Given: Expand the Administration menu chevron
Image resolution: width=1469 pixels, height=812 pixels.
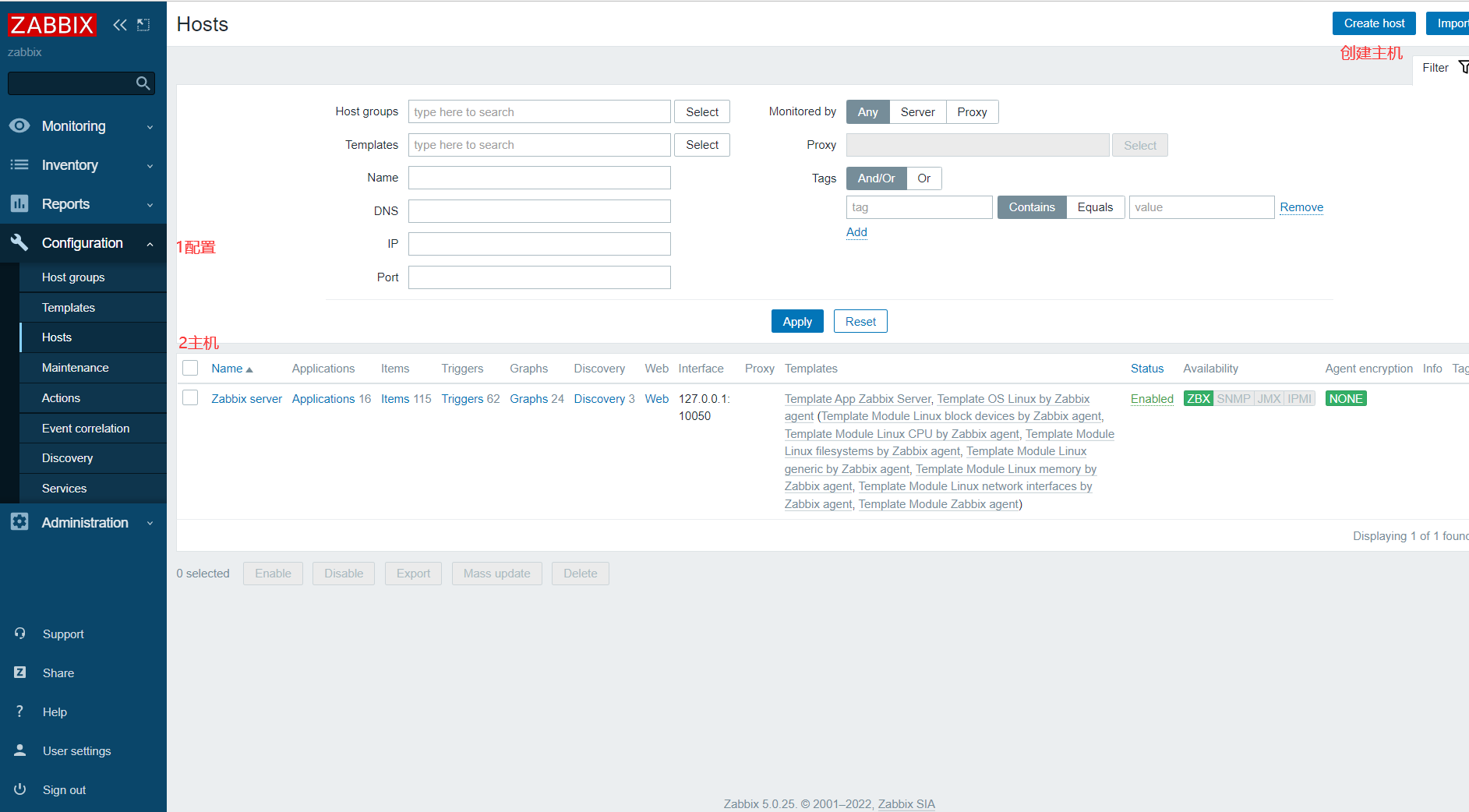Looking at the screenshot, I should tap(150, 524).
